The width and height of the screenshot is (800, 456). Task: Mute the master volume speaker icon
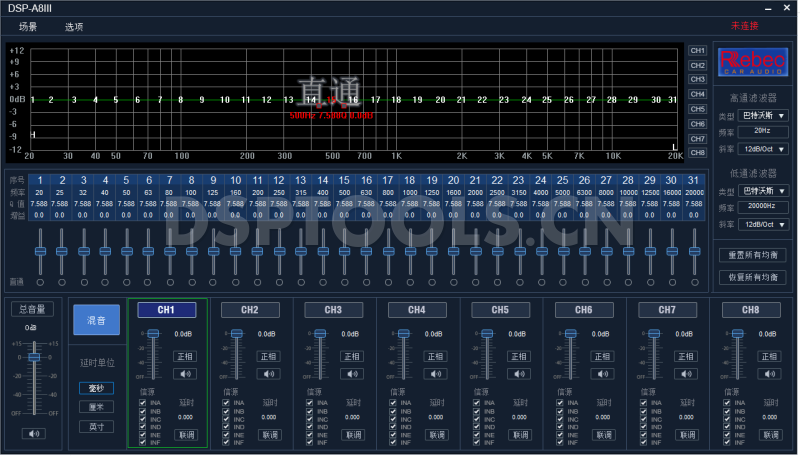pos(35,433)
